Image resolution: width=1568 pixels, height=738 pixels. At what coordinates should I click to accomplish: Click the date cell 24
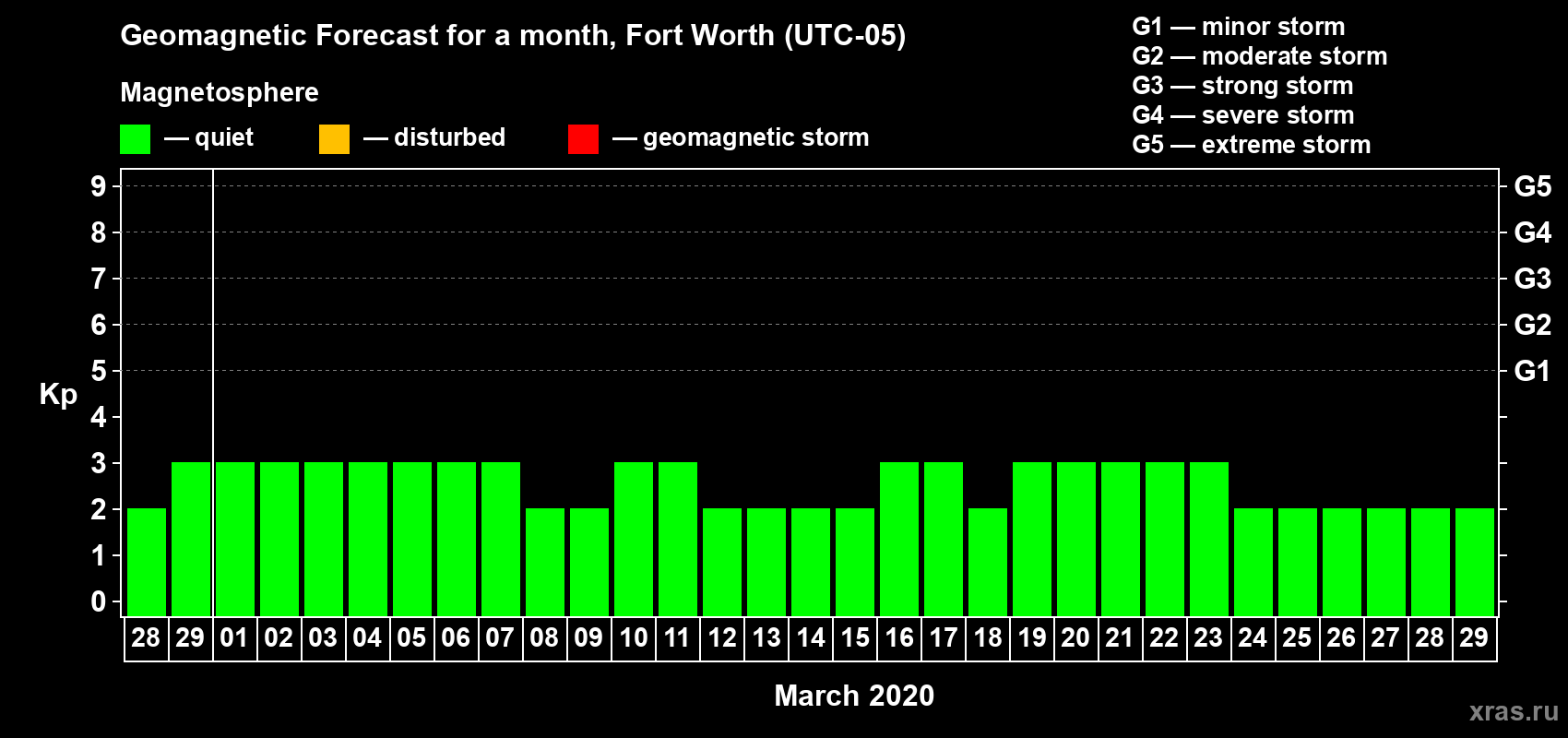[1253, 638]
